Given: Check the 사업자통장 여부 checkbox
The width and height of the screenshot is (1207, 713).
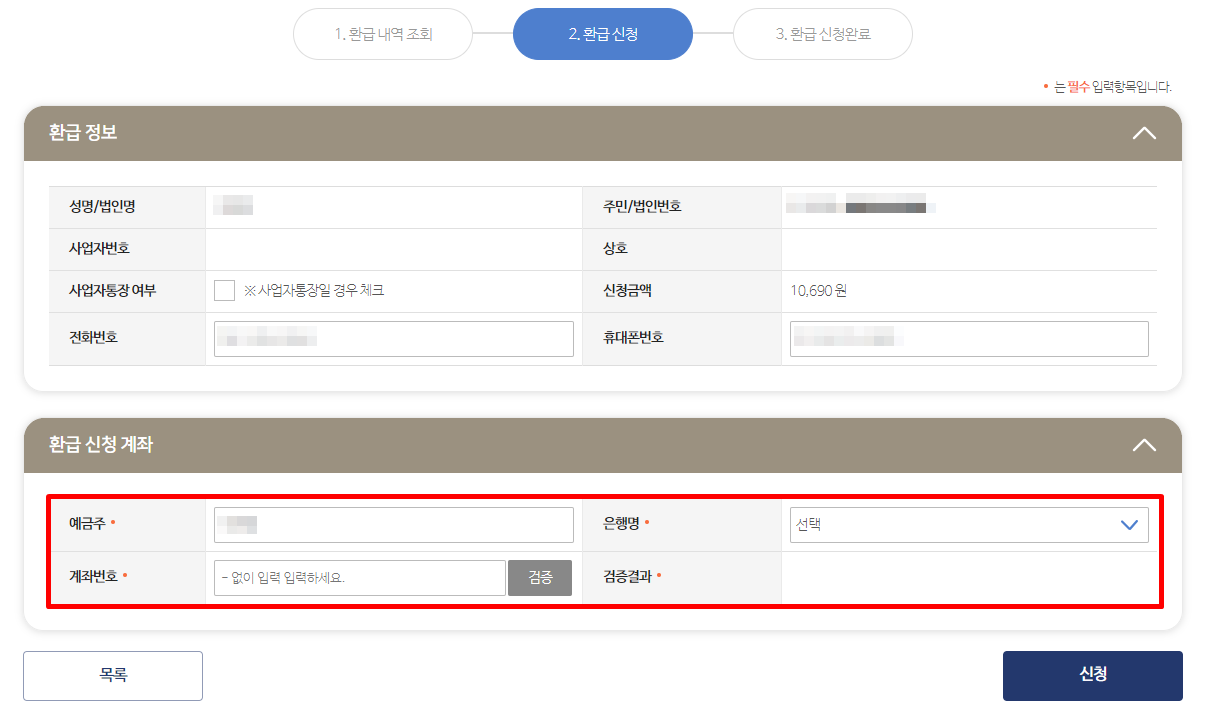Looking at the screenshot, I should point(224,291).
